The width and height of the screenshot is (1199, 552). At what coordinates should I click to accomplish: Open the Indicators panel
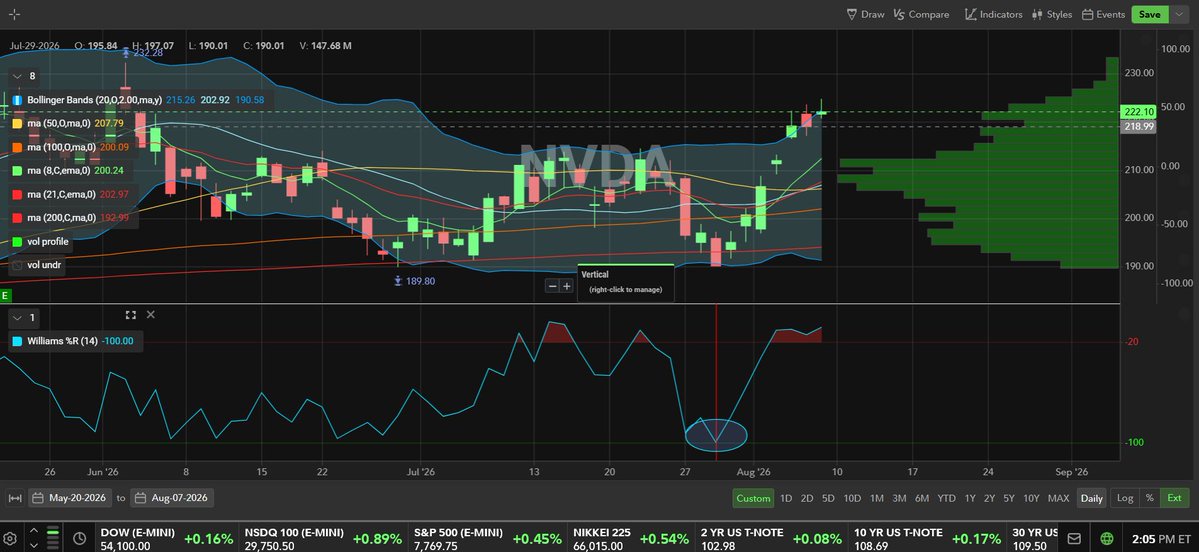click(x=993, y=14)
